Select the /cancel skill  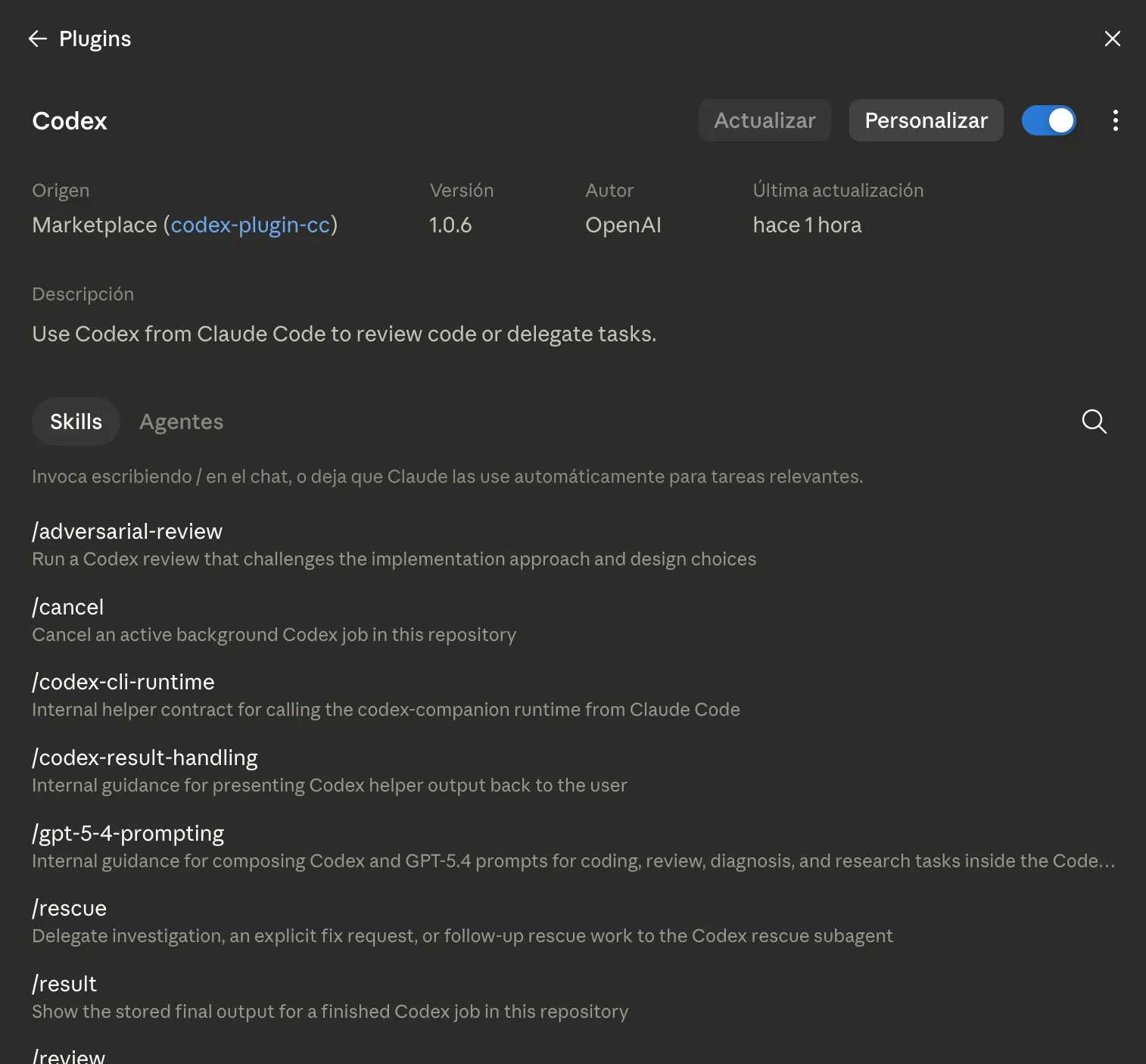pos(68,607)
